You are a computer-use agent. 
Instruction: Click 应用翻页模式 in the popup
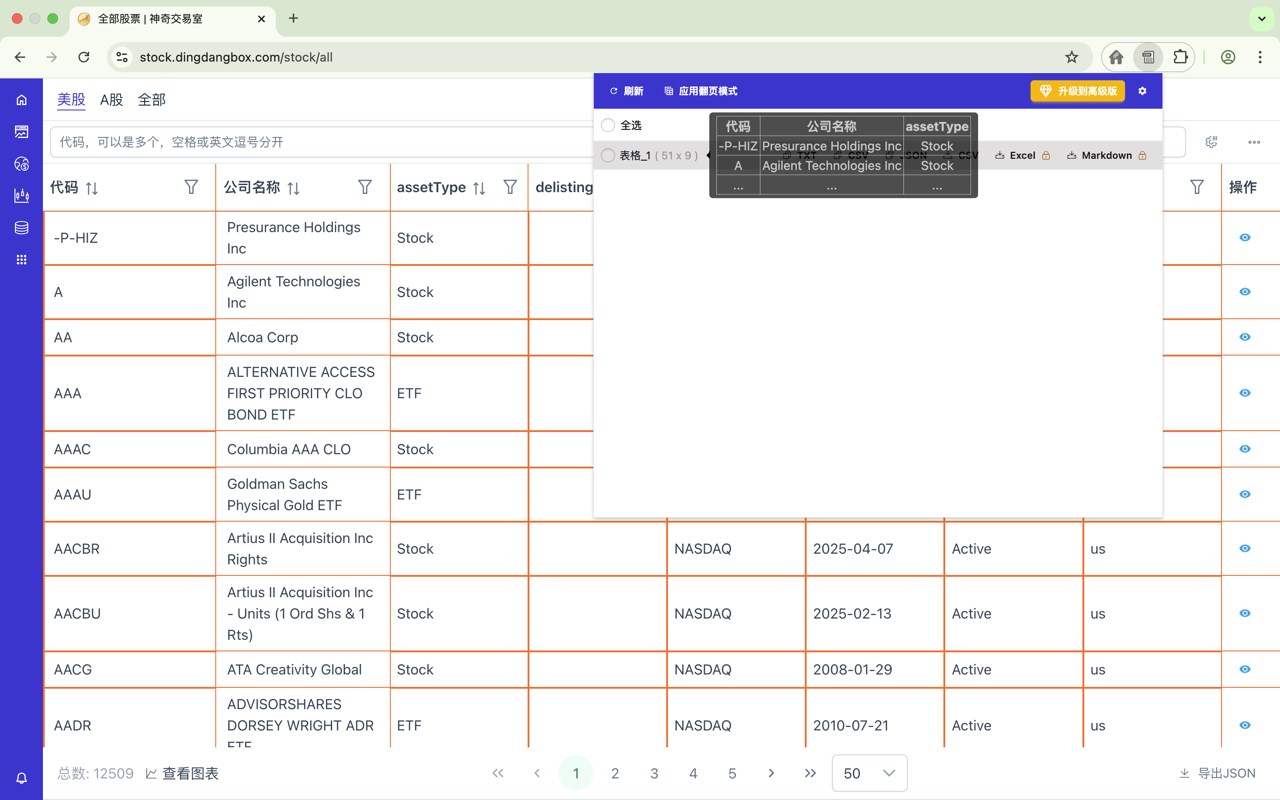(x=701, y=91)
